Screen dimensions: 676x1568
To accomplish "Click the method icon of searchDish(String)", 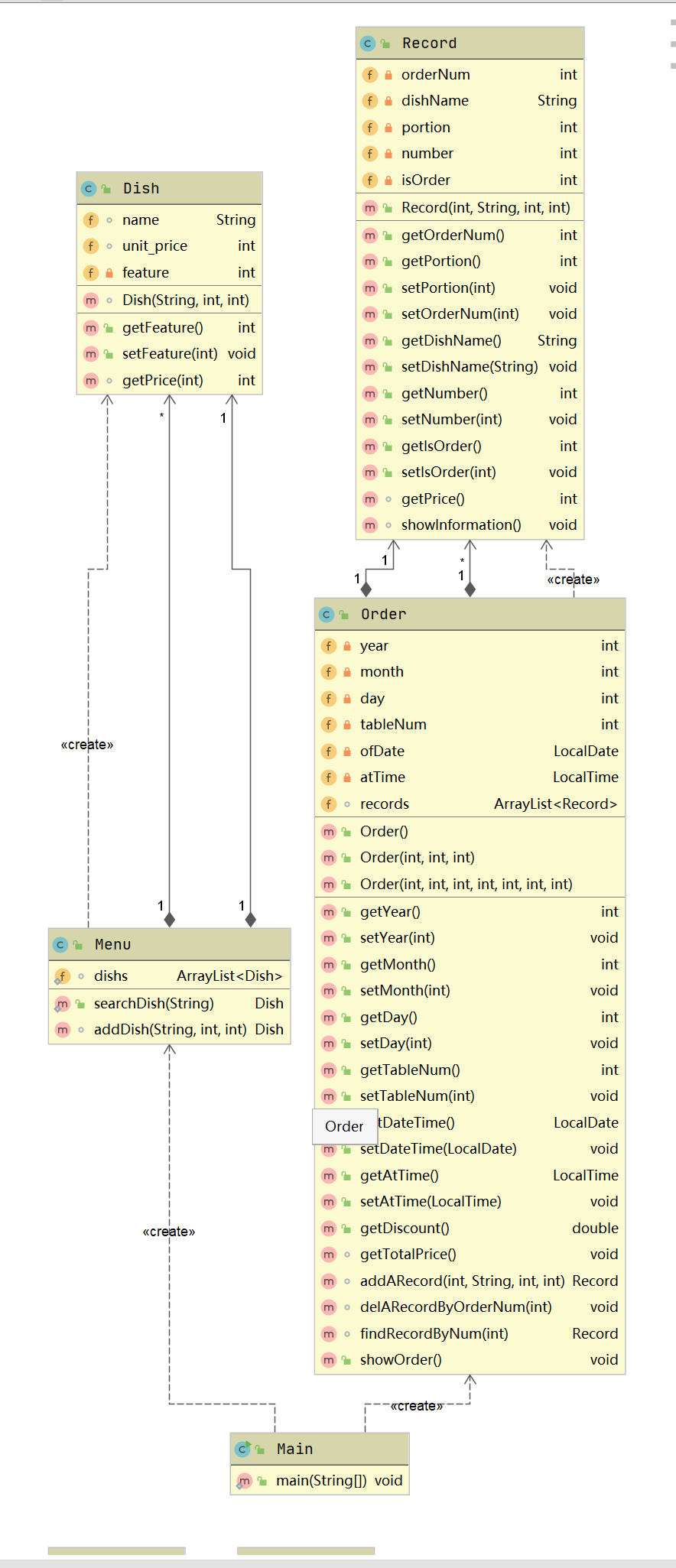I will coord(62,1004).
